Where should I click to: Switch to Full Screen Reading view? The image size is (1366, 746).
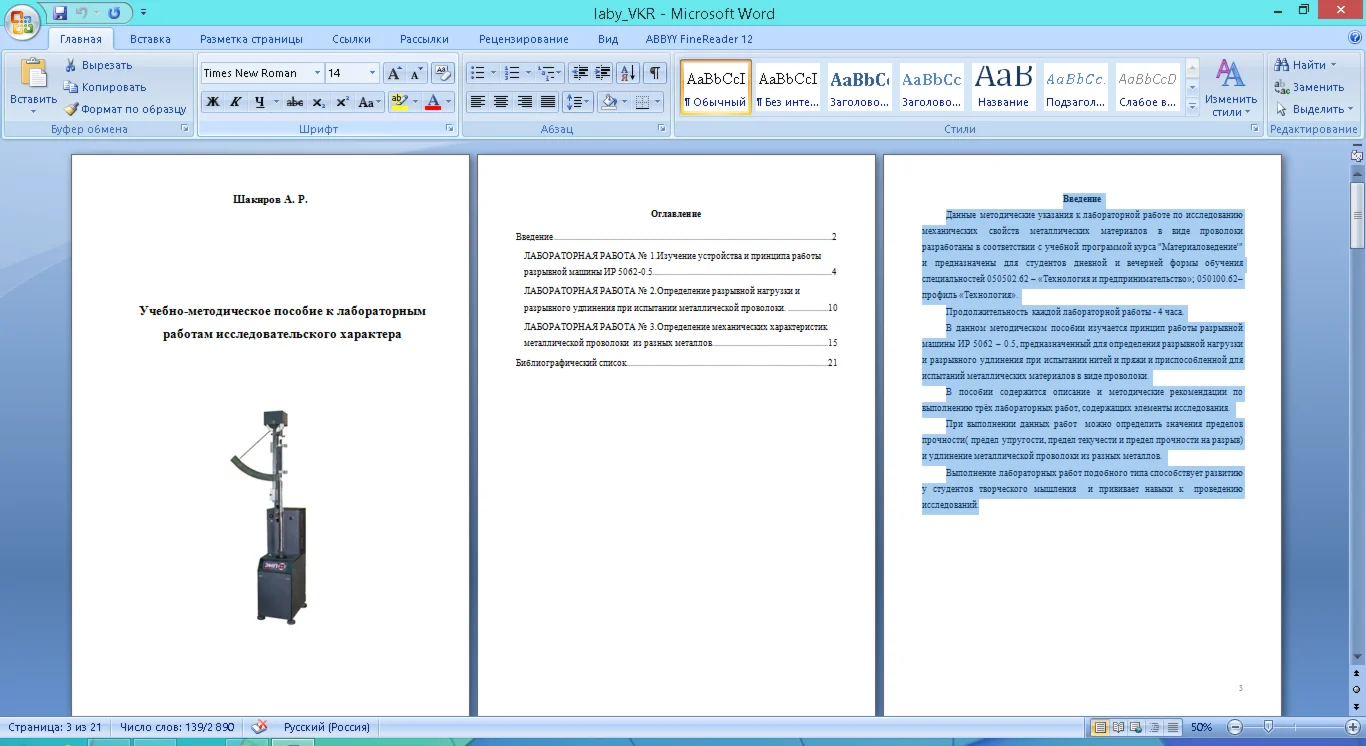(1119, 727)
